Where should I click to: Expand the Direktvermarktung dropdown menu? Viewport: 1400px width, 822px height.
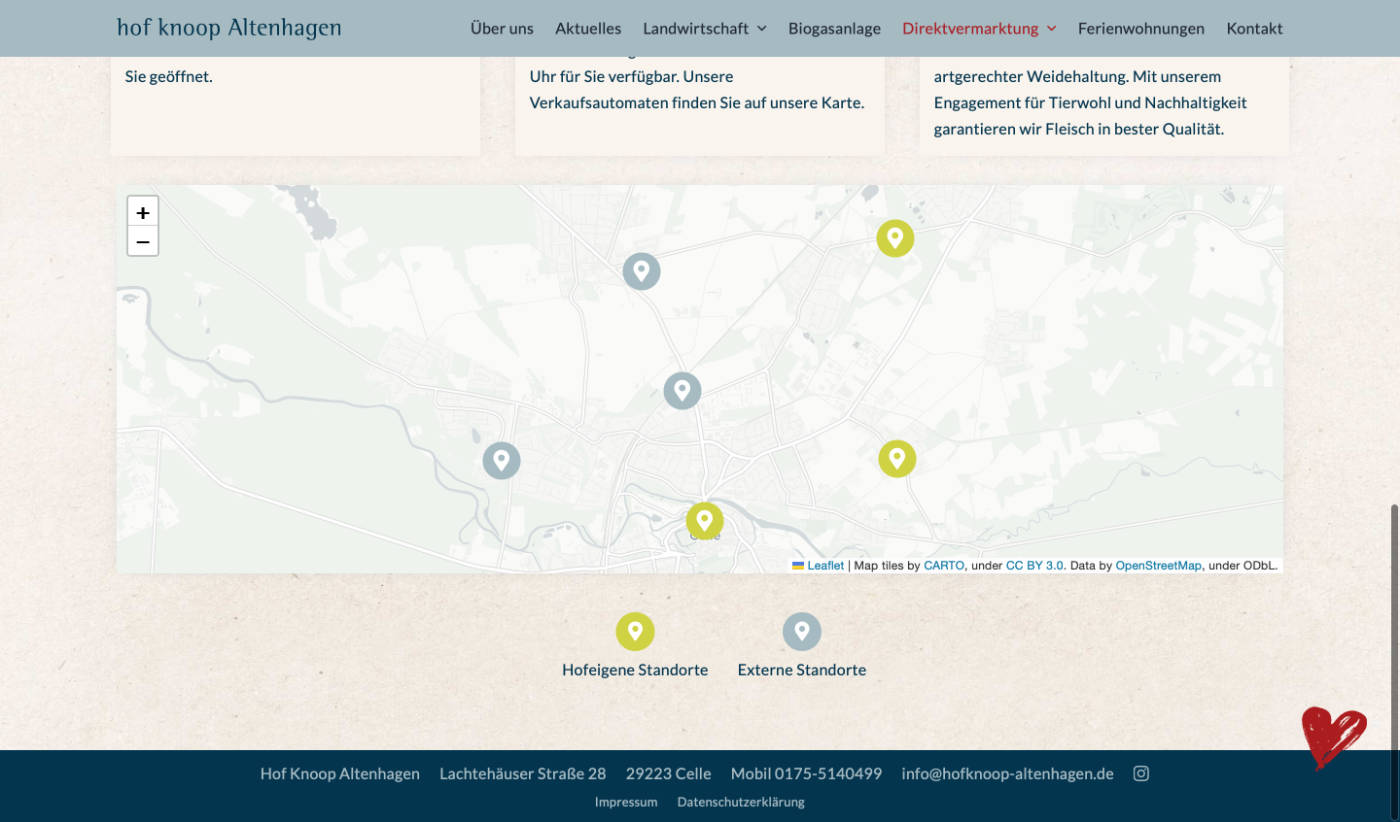[x=979, y=28]
